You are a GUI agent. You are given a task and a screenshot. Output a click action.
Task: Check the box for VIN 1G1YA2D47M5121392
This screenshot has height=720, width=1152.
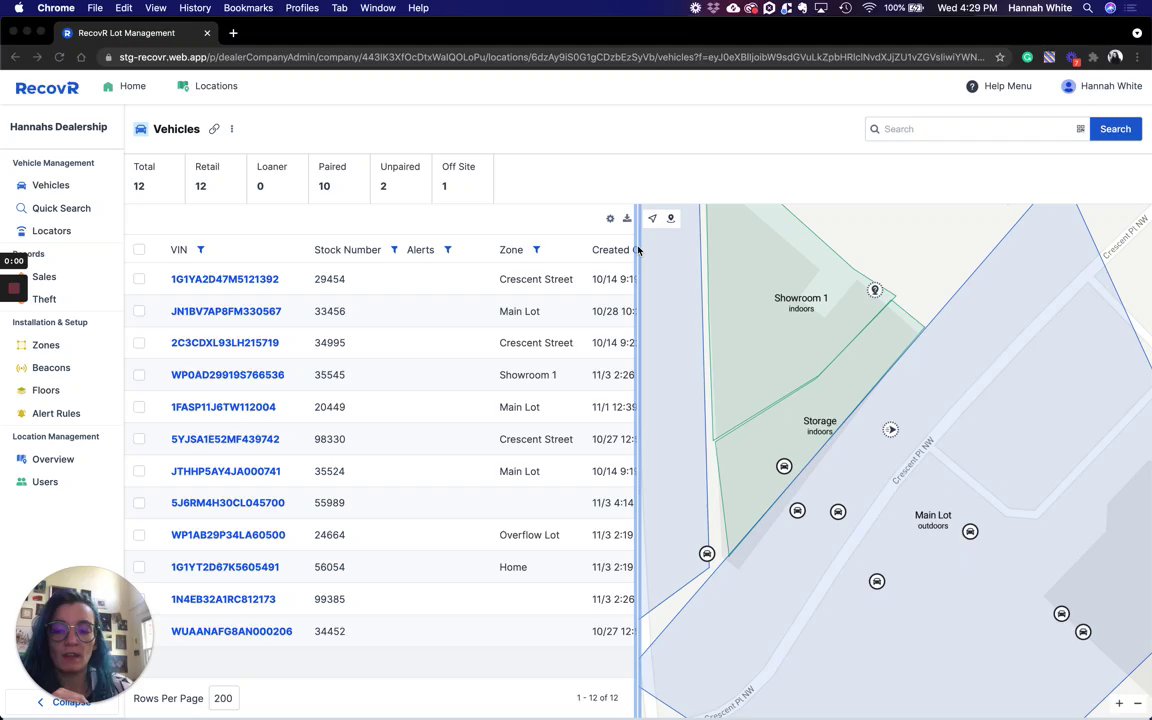tap(139, 279)
